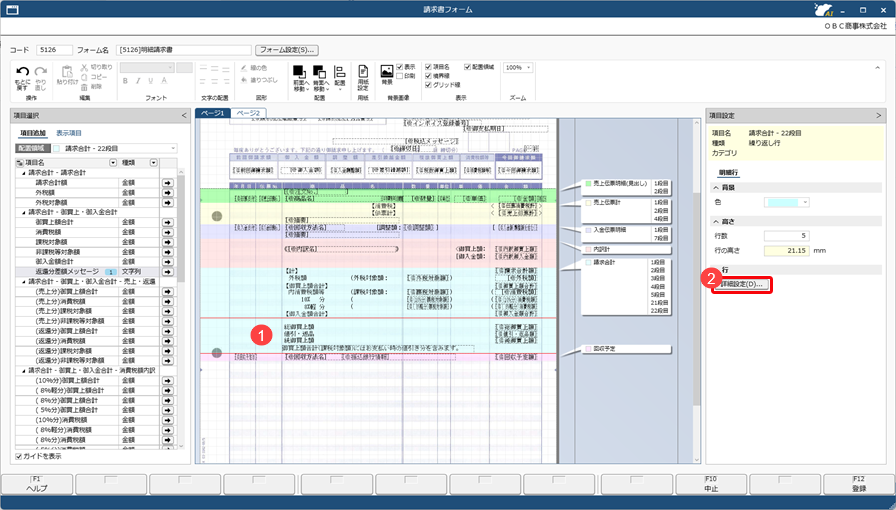
Task: Add 消費税額 using its arrow button
Action: [167, 232]
